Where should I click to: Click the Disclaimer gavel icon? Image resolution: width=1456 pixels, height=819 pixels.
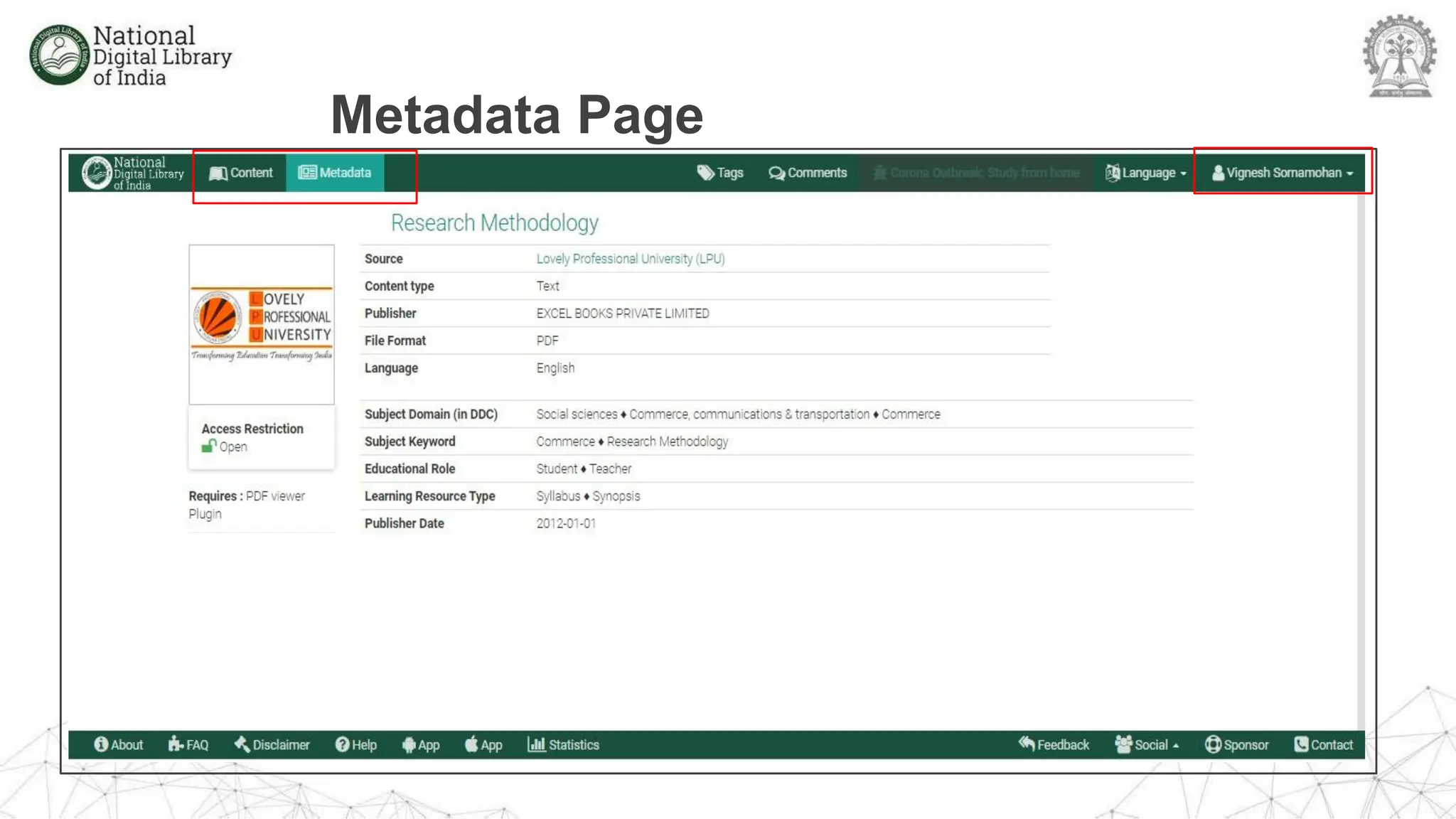pos(242,744)
